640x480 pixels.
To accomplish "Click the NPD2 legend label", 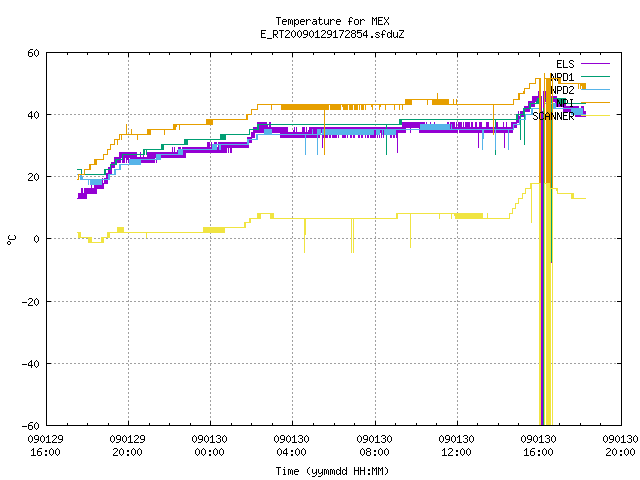I will [562, 90].
